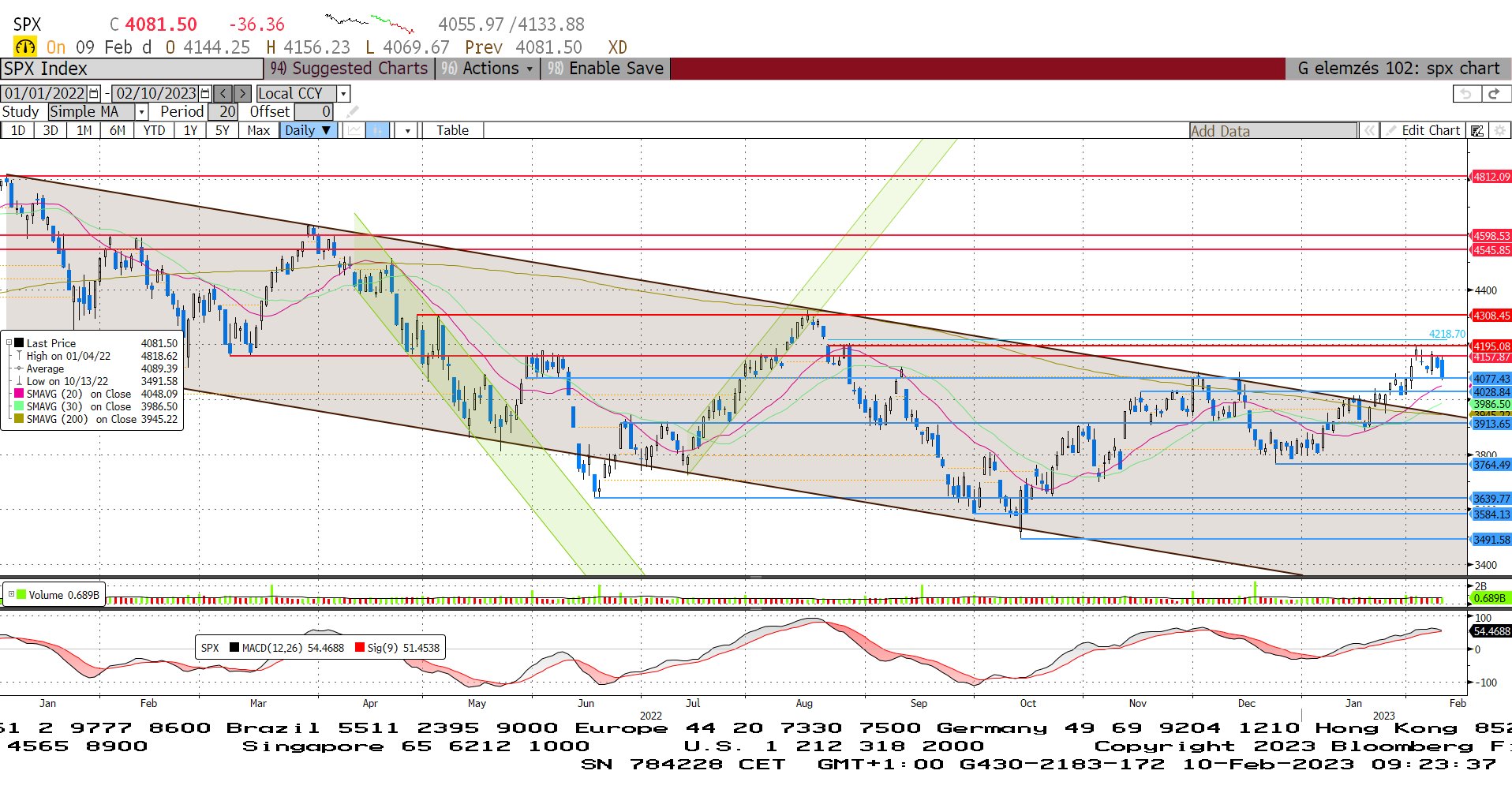Viewport: 1512px width, 808px height.
Task: Click the SPX intraday sparkline thumbnail
Action: tap(369, 22)
